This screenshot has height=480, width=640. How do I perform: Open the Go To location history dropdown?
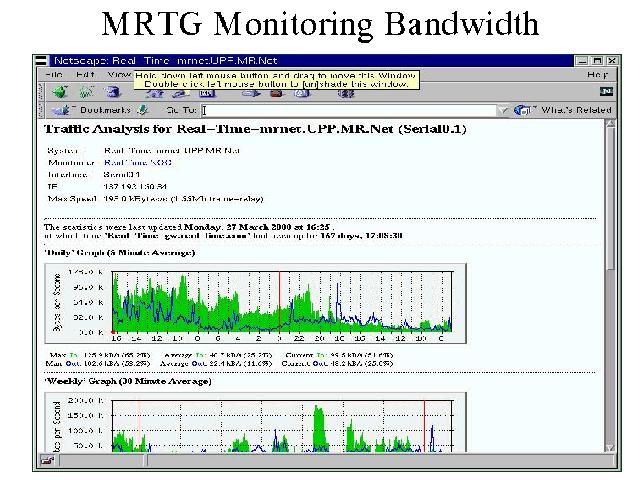click(x=503, y=110)
